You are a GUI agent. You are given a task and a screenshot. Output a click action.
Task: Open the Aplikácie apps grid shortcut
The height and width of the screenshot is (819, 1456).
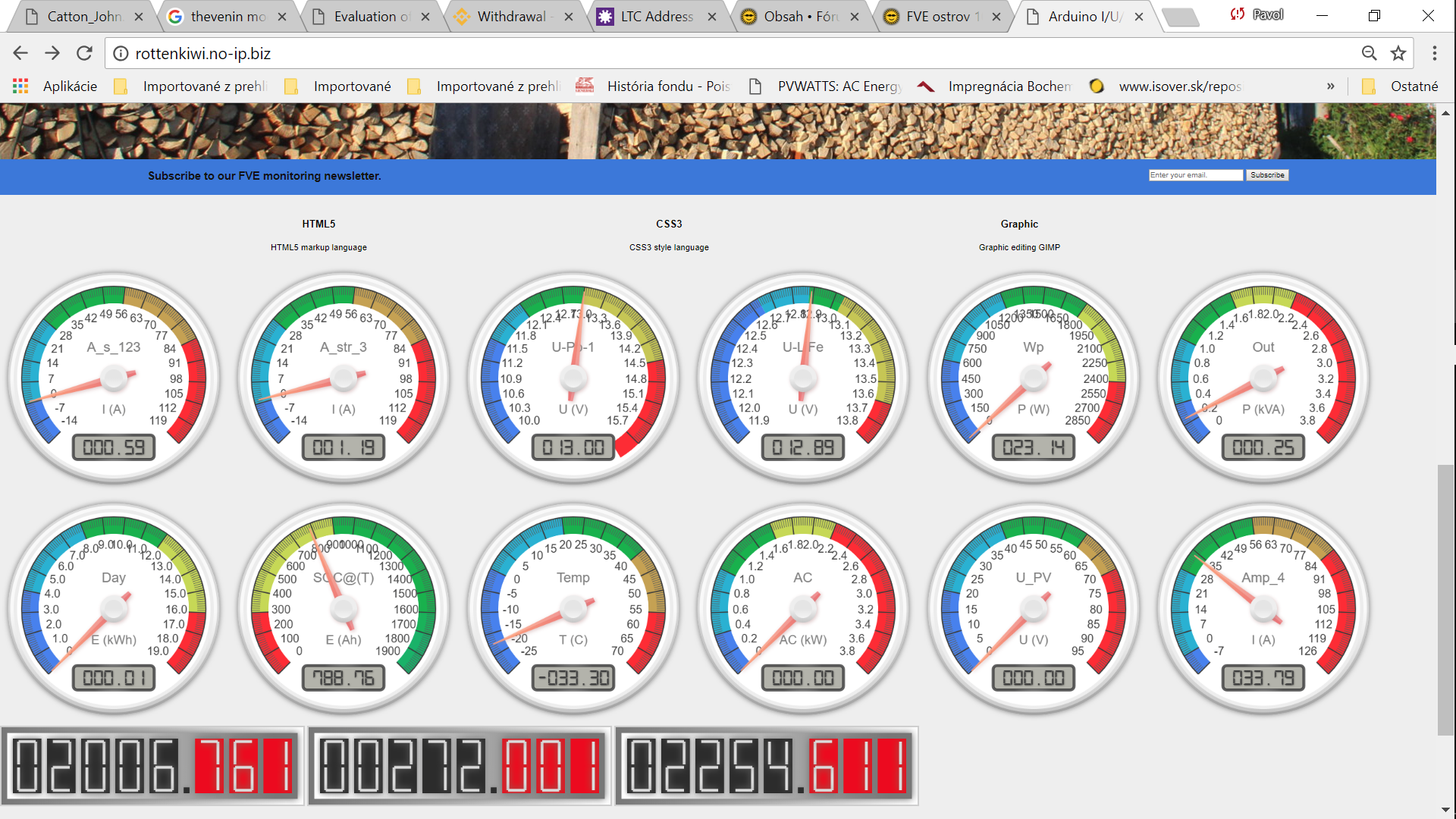[x=55, y=86]
